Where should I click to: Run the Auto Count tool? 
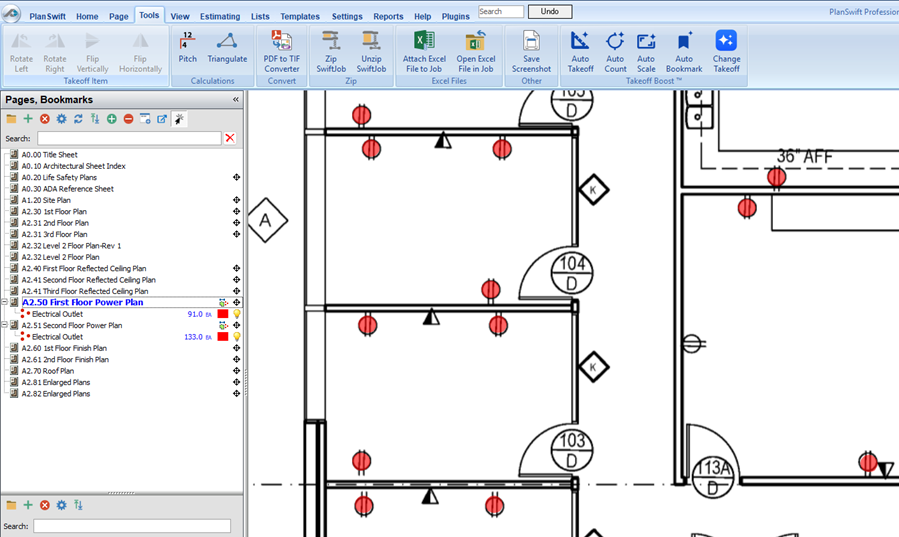point(615,52)
